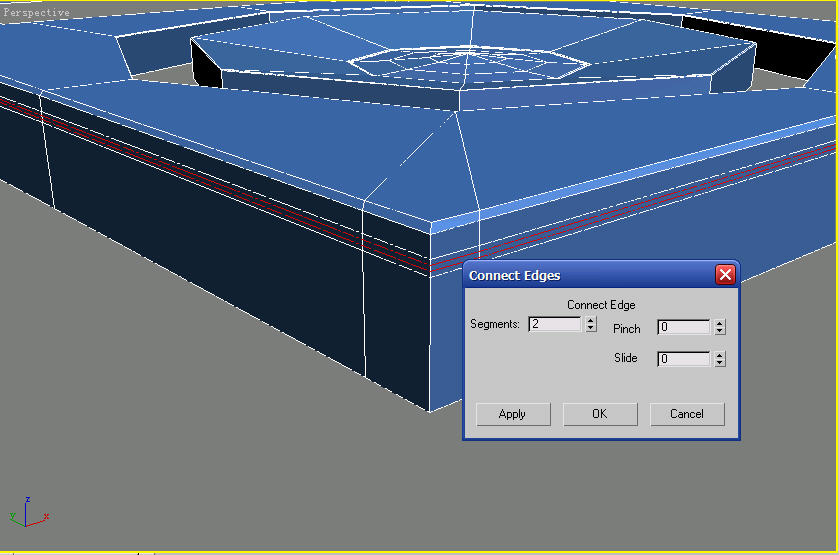Select the Slide value field

click(683, 359)
